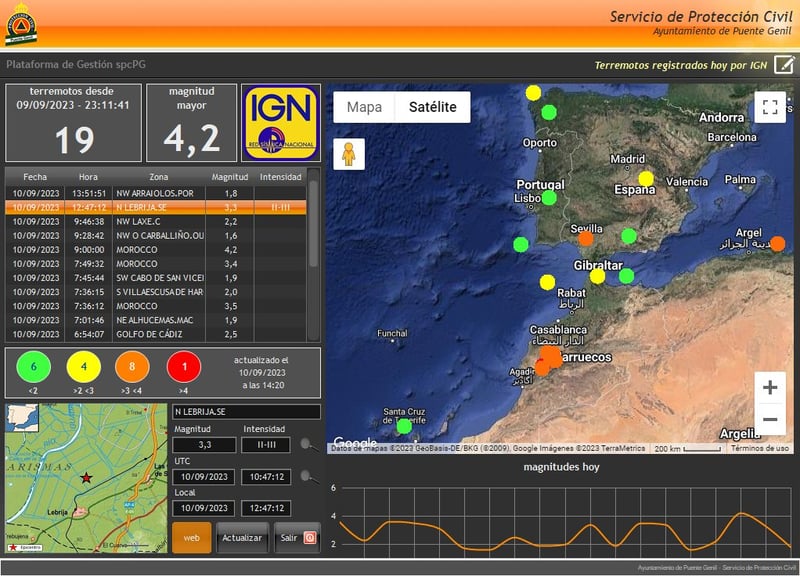Switch map to Satélite view
This screenshot has height=576, width=800.
432,107
